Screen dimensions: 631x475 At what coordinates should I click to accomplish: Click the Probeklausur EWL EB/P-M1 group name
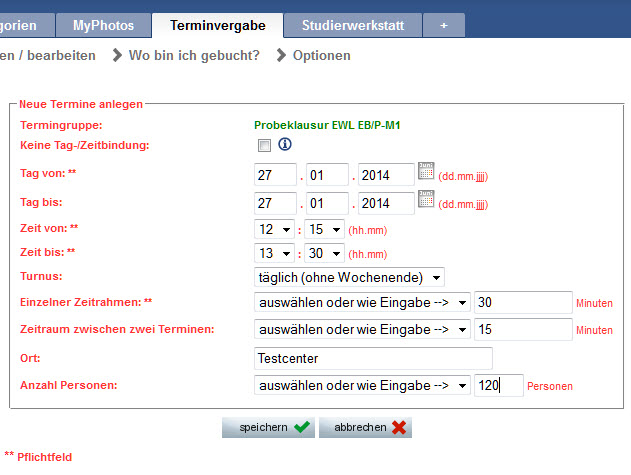click(327, 125)
